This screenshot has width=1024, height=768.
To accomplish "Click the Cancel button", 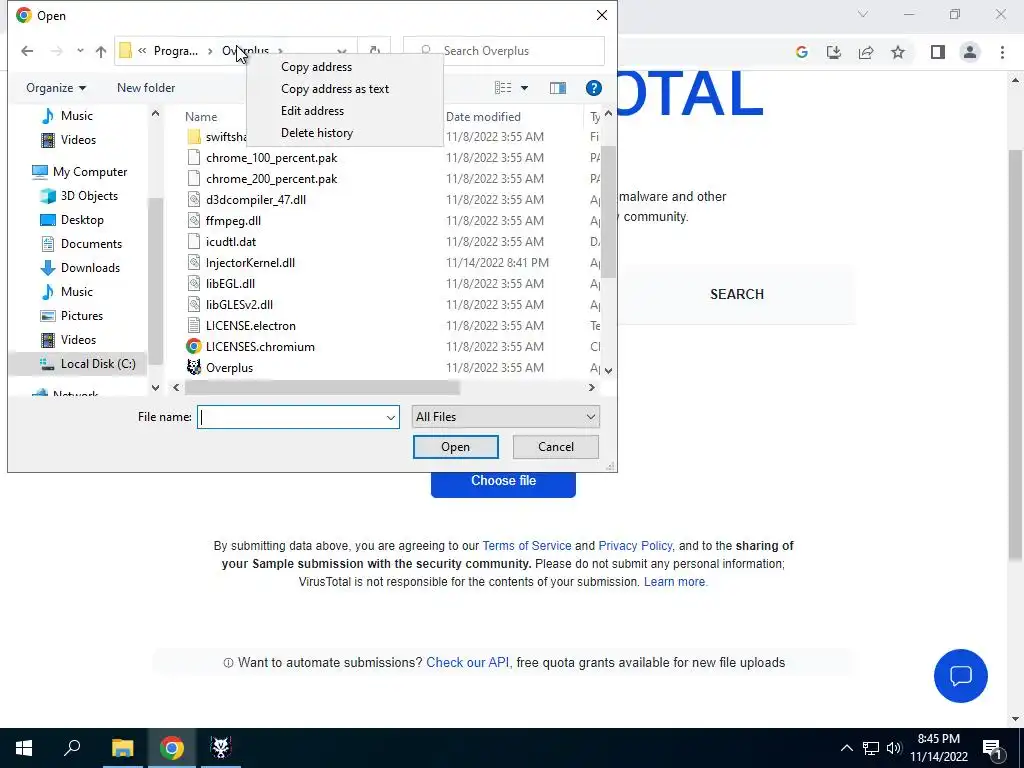I will [556, 447].
